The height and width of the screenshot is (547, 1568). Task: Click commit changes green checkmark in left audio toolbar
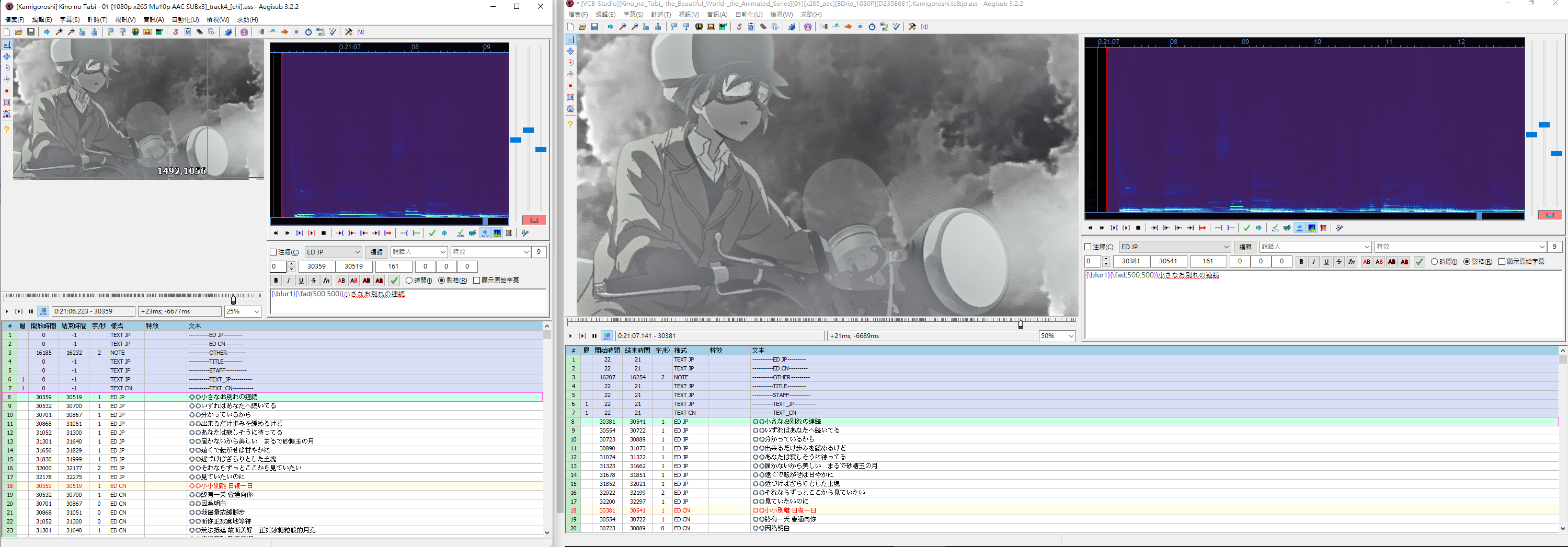(x=432, y=233)
